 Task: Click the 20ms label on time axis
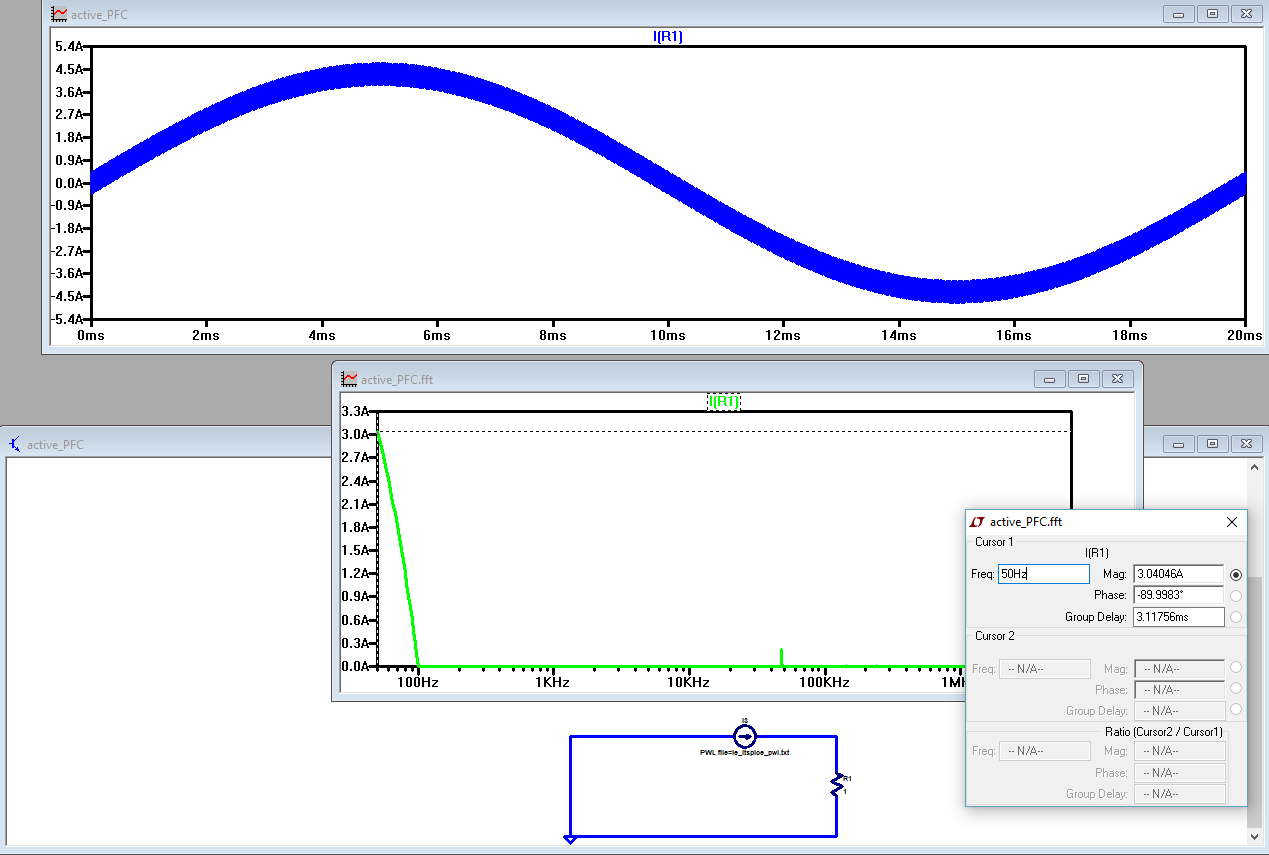coord(1245,336)
